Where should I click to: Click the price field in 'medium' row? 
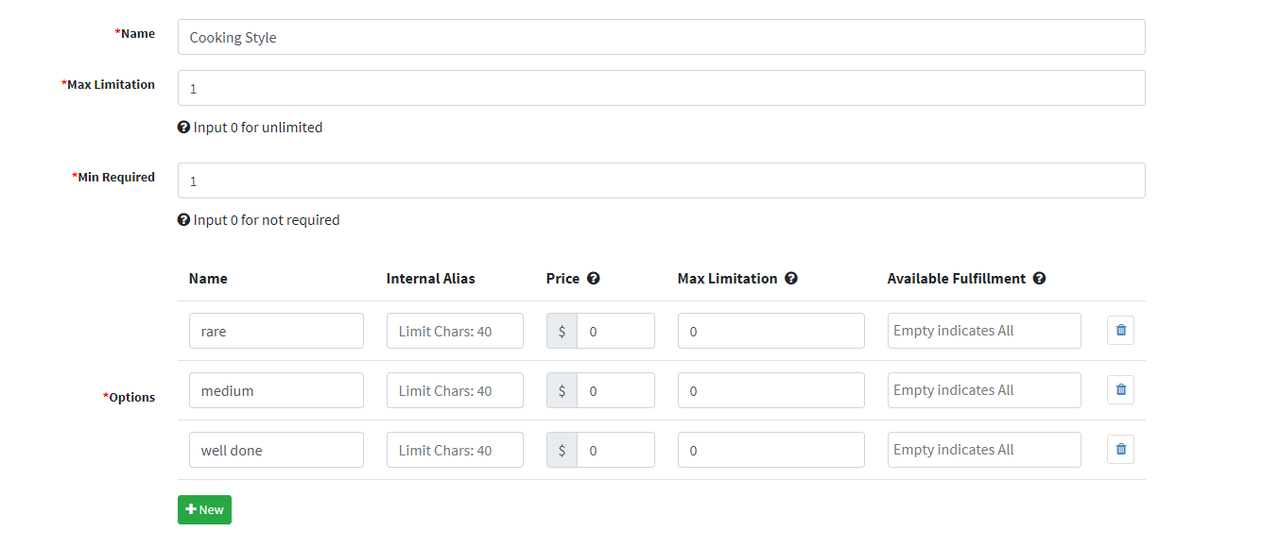tap(615, 390)
